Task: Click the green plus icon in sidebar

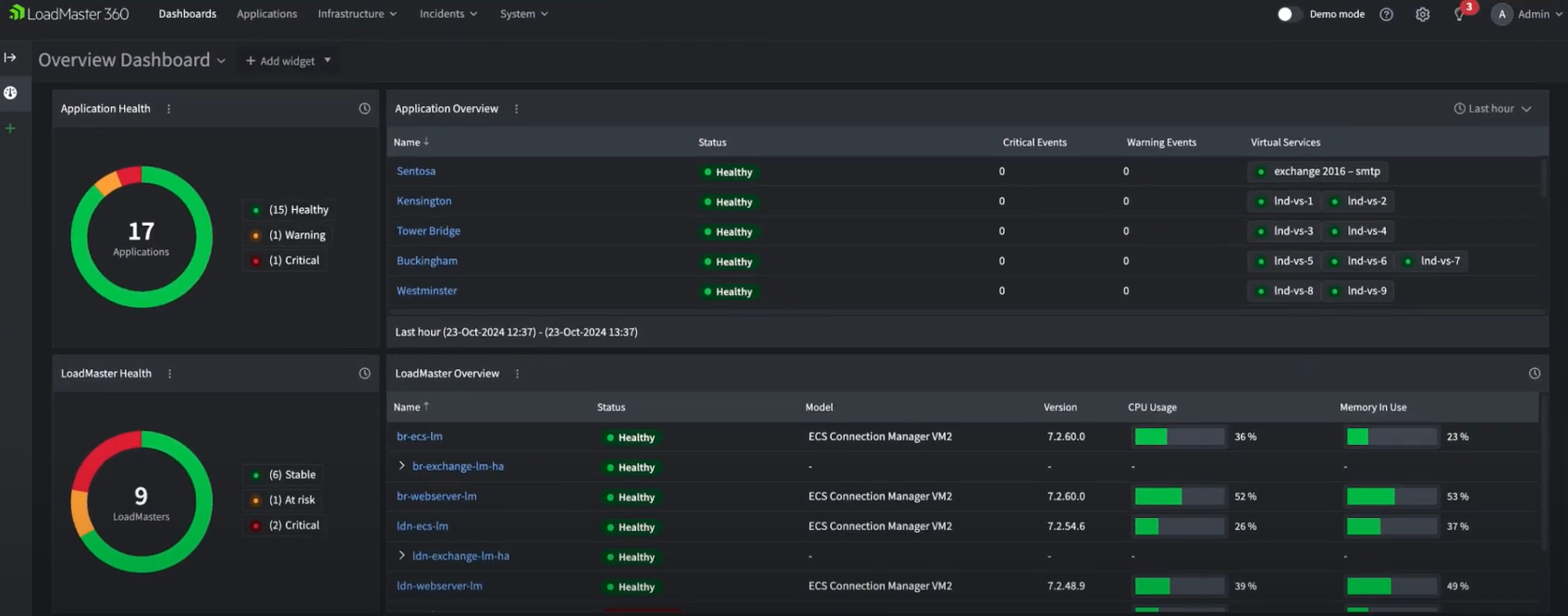Action: tap(10, 129)
